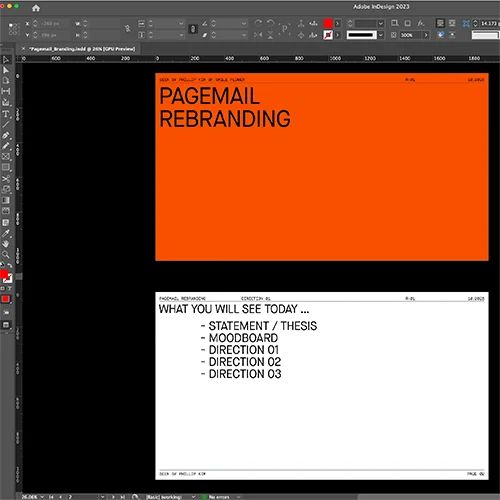500x500 pixels.
Task: Open the scale X percentage dropdown
Action: (x=181, y=23)
